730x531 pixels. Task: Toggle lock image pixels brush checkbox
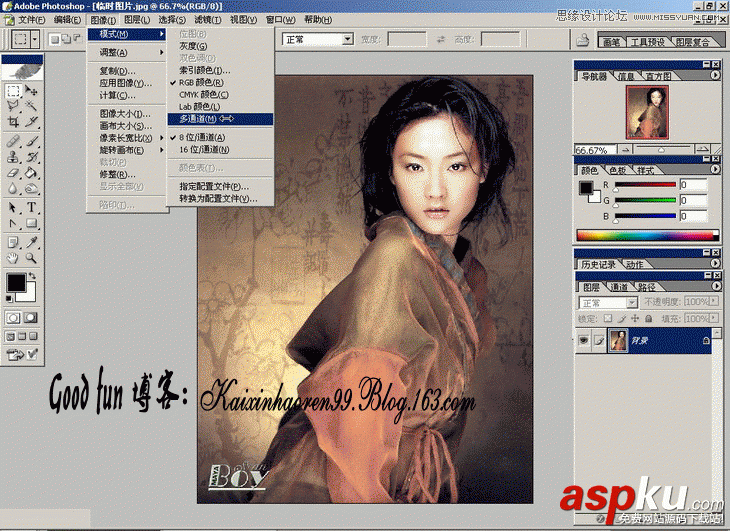click(x=622, y=318)
